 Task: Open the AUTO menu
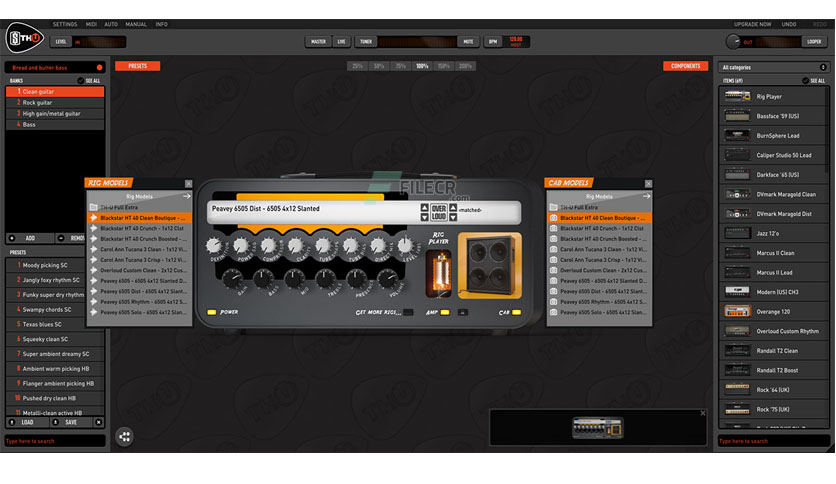(111, 25)
